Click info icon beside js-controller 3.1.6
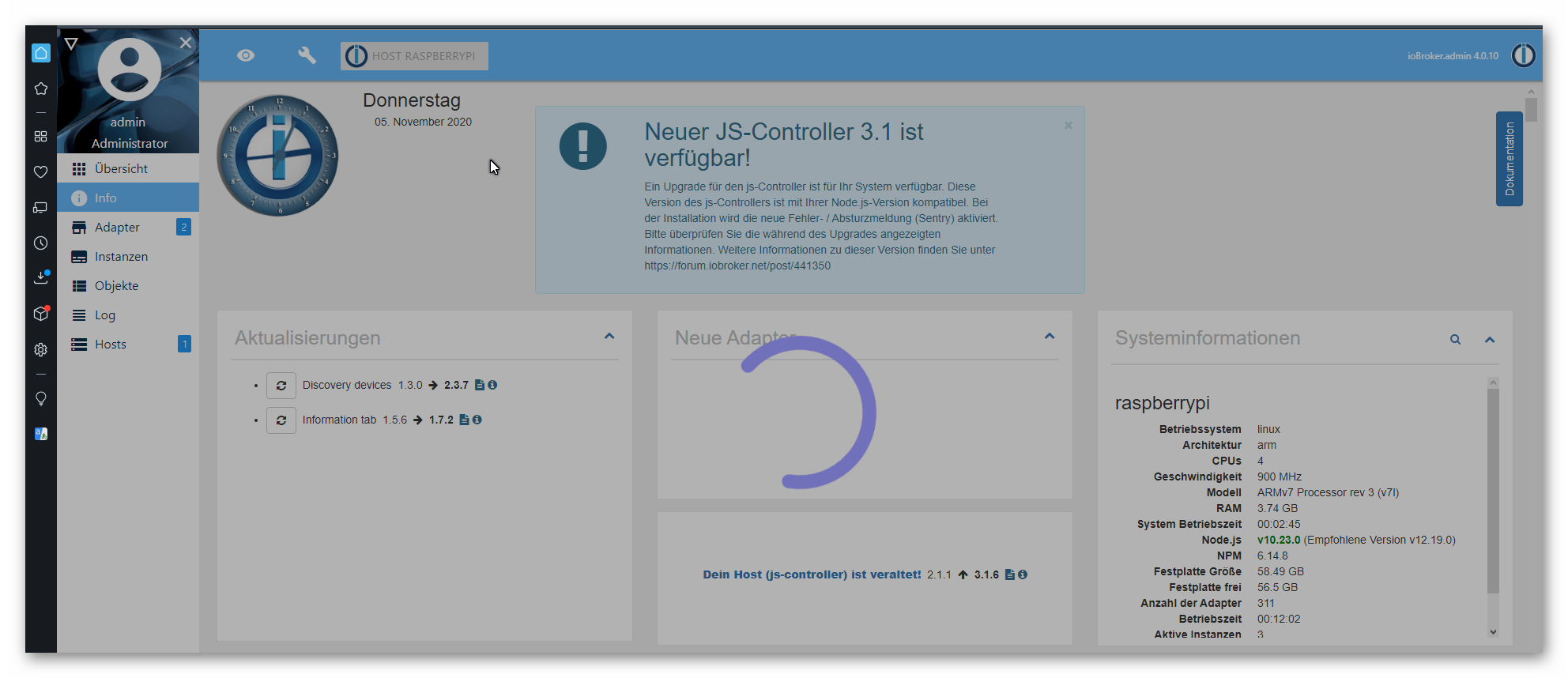The image size is (1568, 678). coord(1023,574)
